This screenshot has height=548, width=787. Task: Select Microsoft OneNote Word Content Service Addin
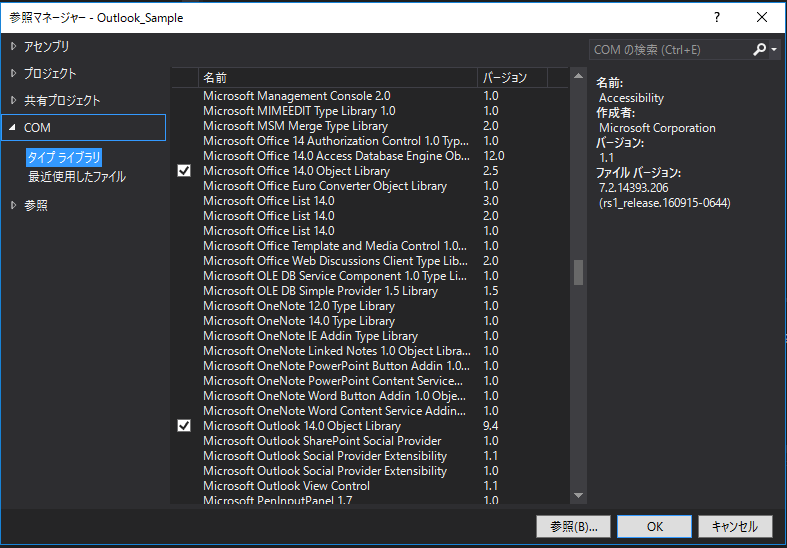tap(370, 410)
